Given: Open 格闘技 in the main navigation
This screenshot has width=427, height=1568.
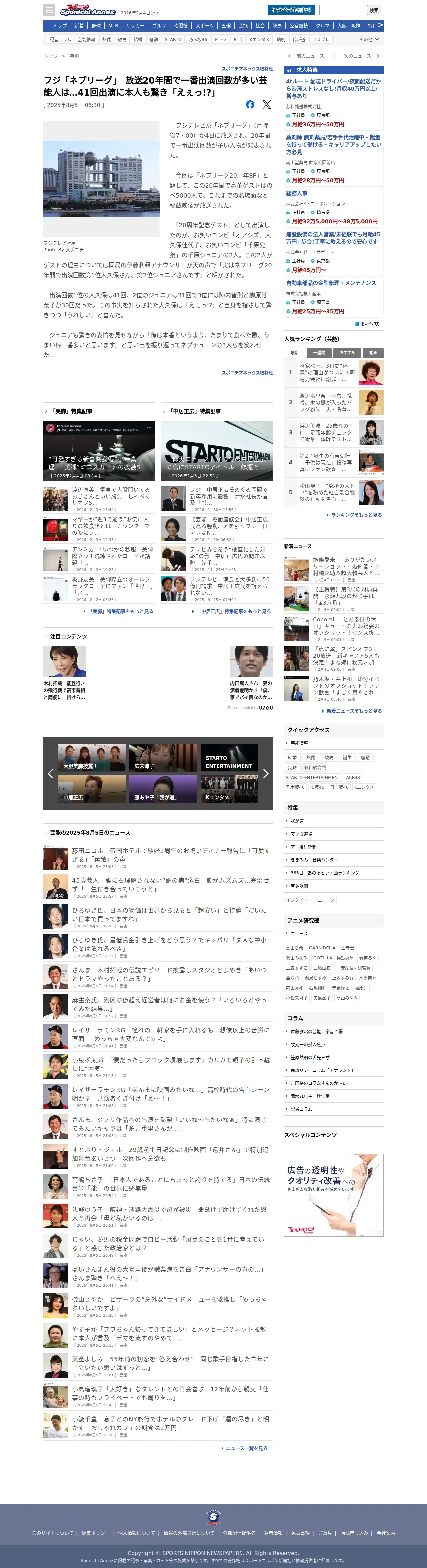Looking at the screenshot, I should click(181, 26).
